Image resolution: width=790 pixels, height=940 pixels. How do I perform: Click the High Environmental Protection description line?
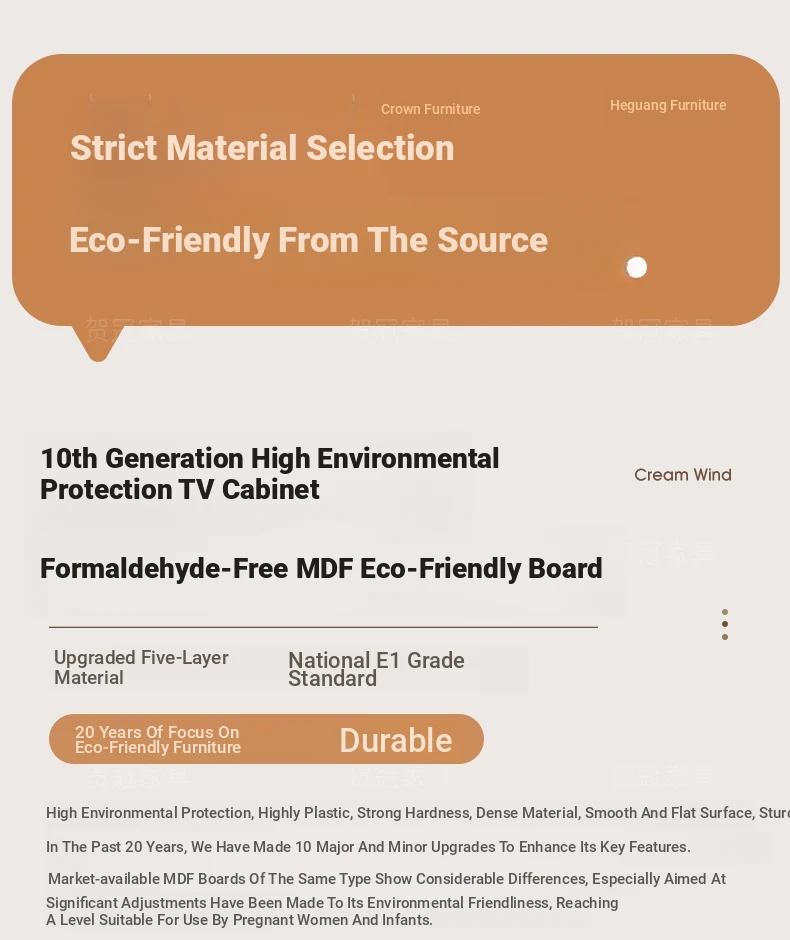pyautogui.click(x=418, y=813)
